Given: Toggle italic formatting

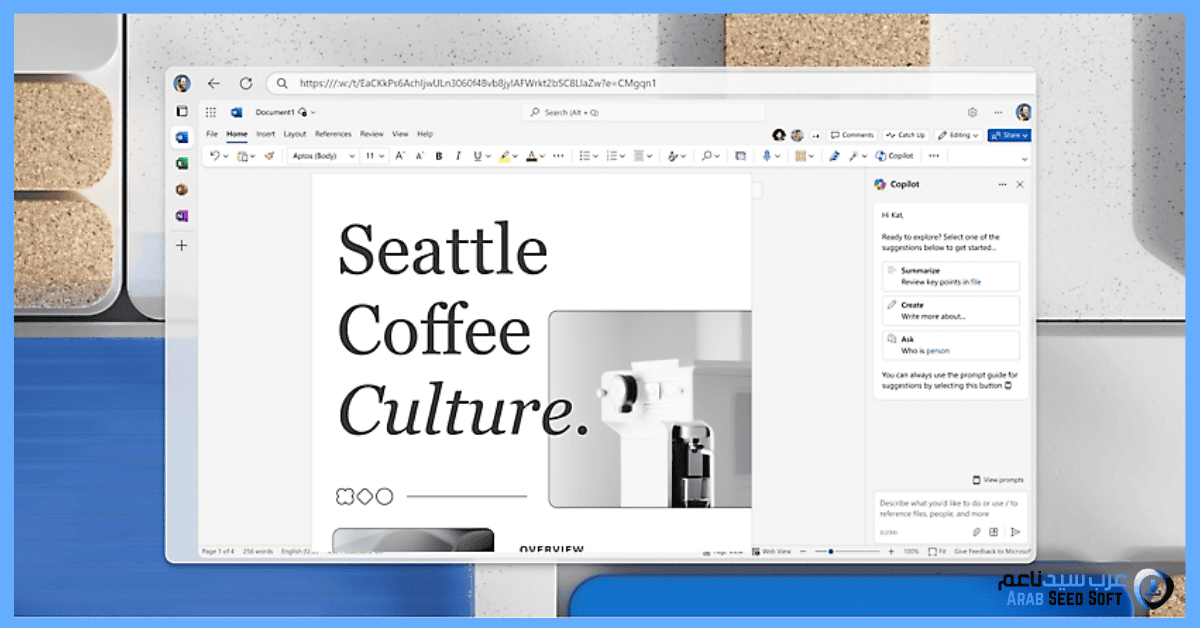Looking at the screenshot, I should pos(457,156).
